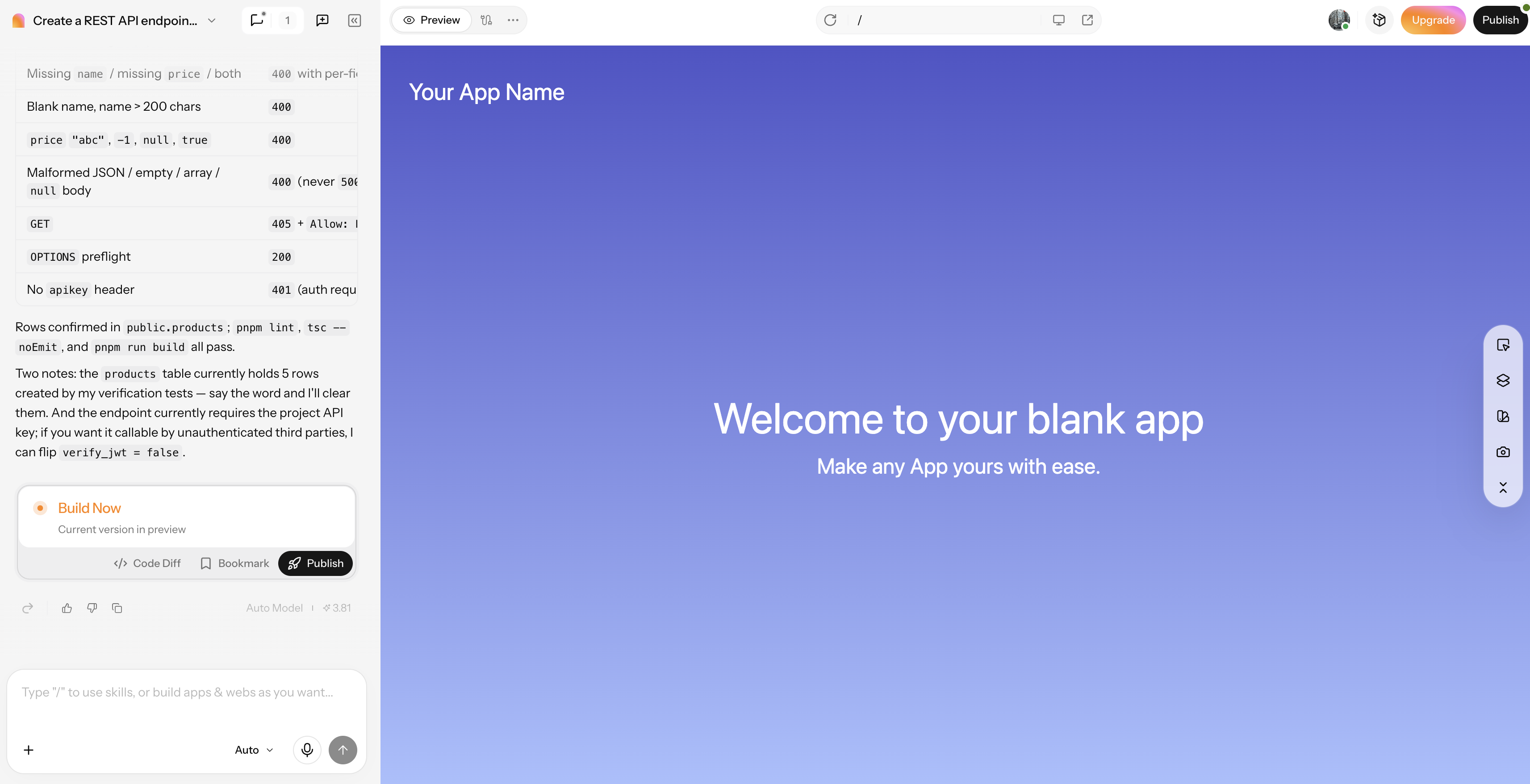The height and width of the screenshot is (784, 1530).
Task: Share the assistant response
Action: [x=27, y=608]
